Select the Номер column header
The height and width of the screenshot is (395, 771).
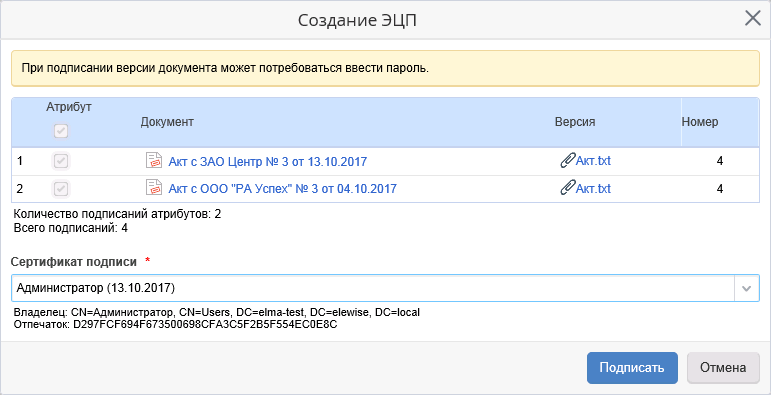(x=700, y=122)
